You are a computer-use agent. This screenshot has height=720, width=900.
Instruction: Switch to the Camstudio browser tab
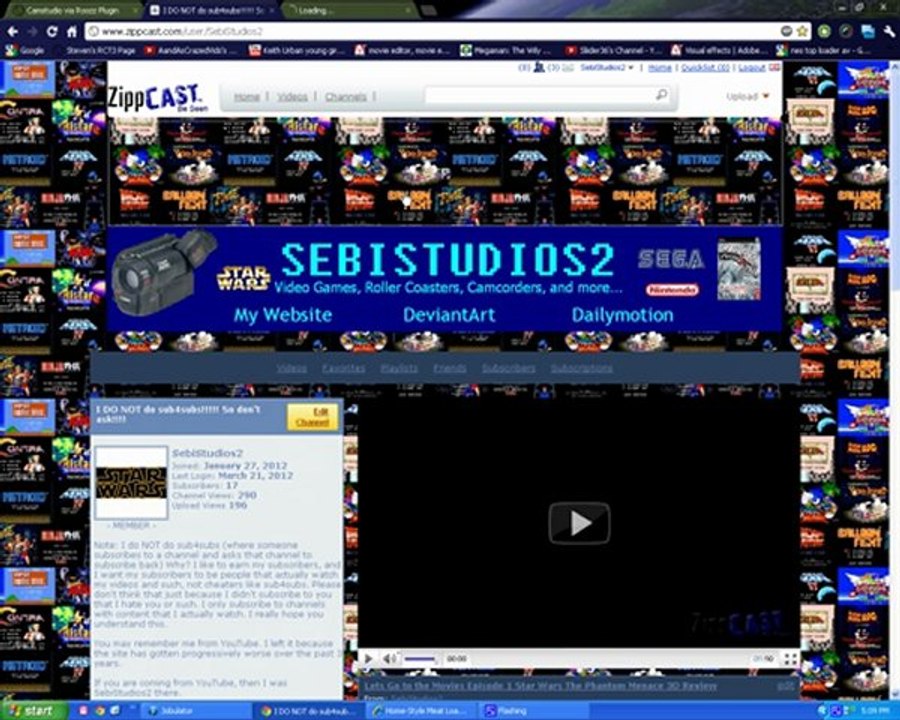(x=72, y=10)
